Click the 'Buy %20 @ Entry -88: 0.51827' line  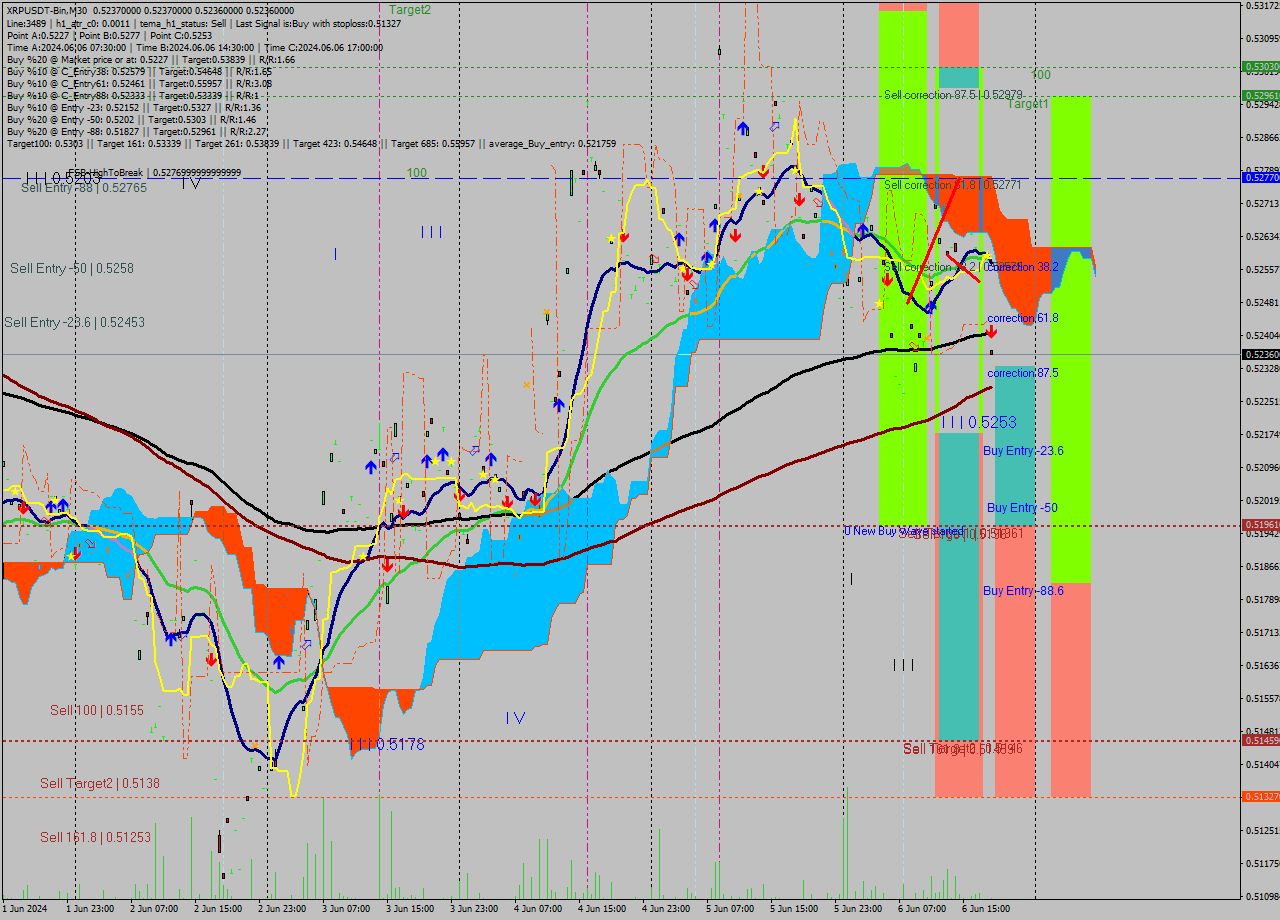click(137, 131)
